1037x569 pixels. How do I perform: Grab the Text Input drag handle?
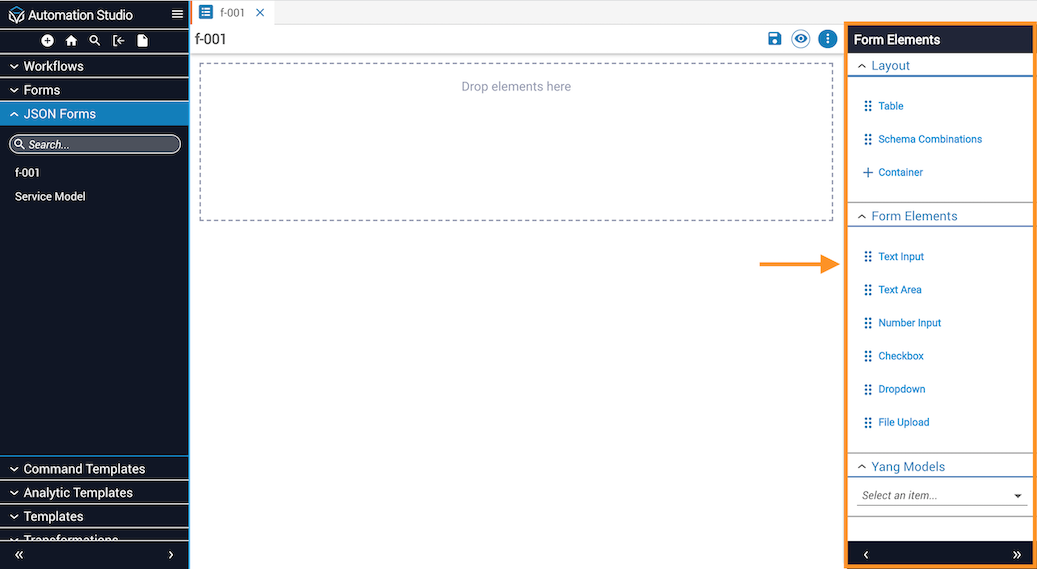click(x=868, y=256)
